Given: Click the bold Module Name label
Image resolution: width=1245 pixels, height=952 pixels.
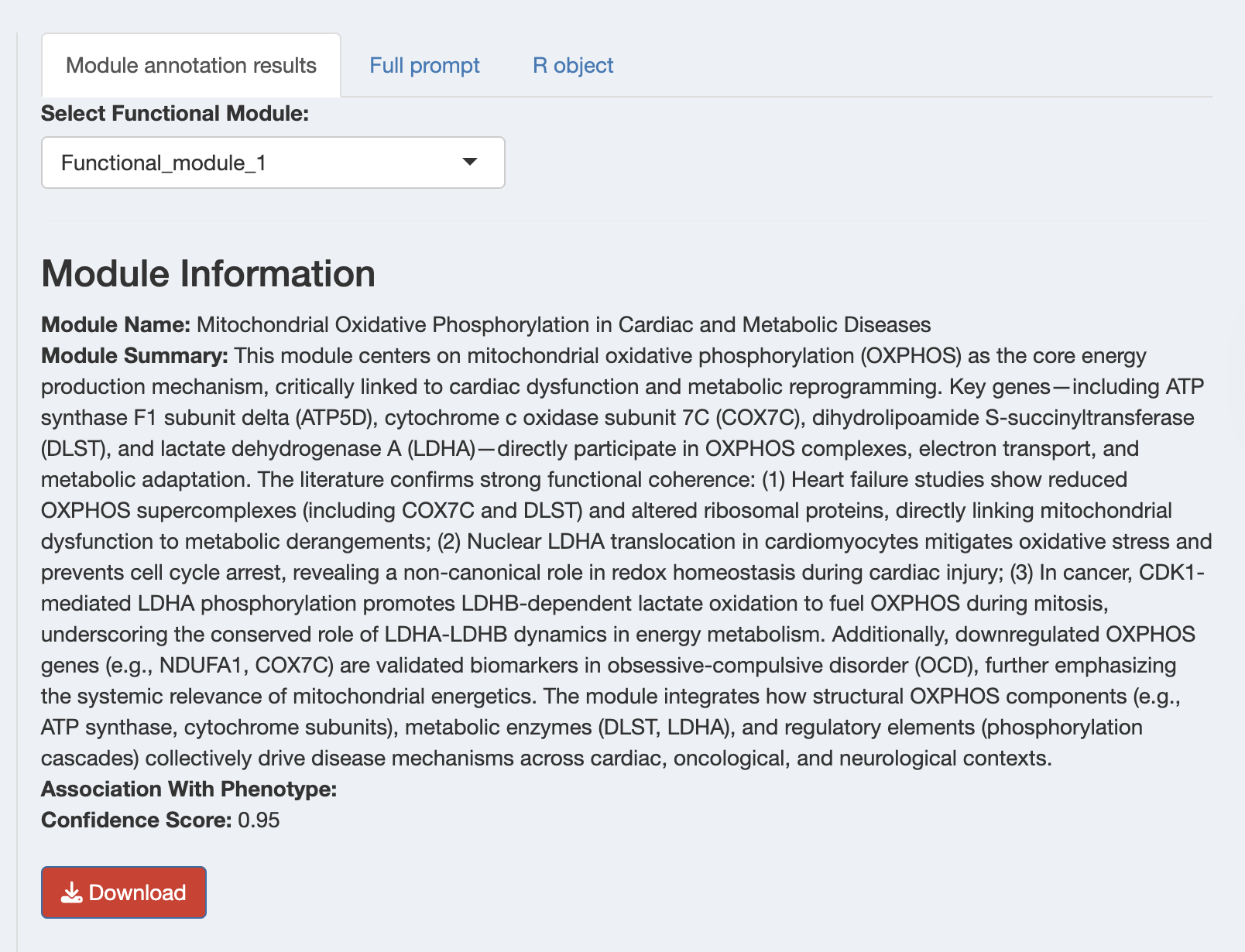Looking at the screenshot, I should coord(115,325).
